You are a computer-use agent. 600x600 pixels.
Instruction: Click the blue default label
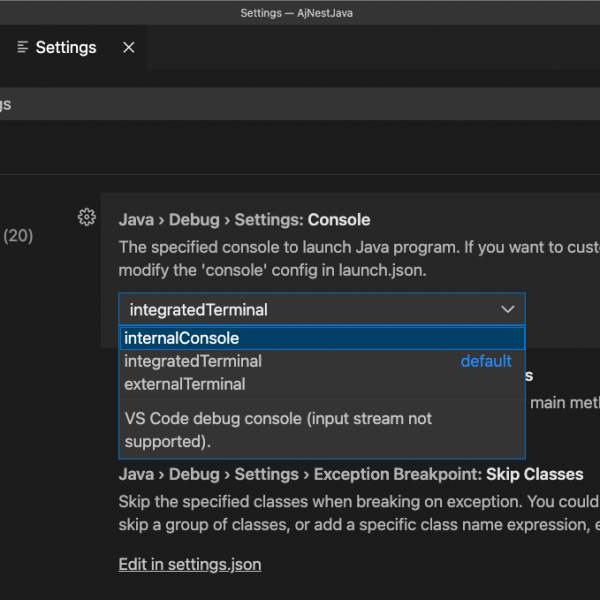pyautogui.click(x=486, y=361)
